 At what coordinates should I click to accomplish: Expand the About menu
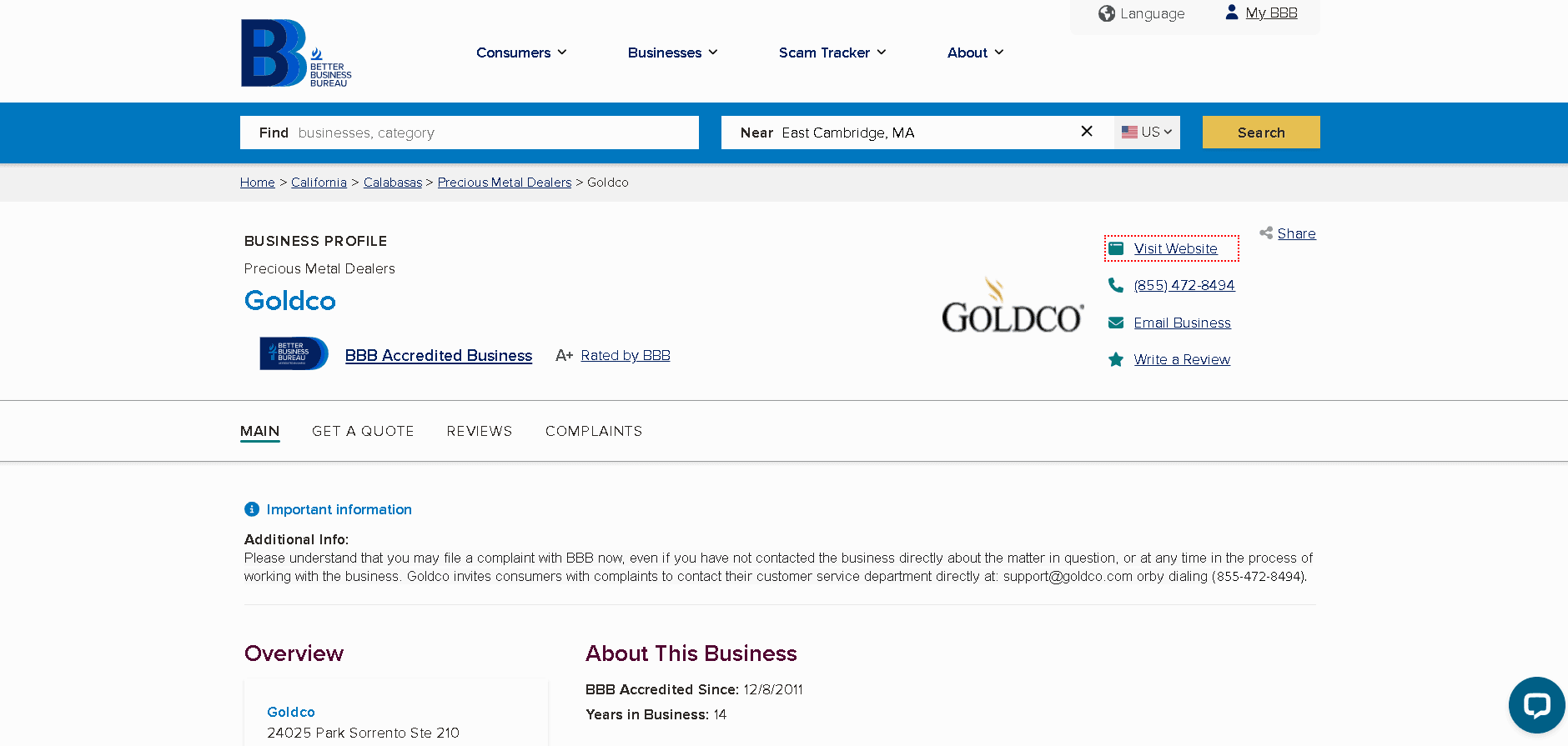pos(975,53)
